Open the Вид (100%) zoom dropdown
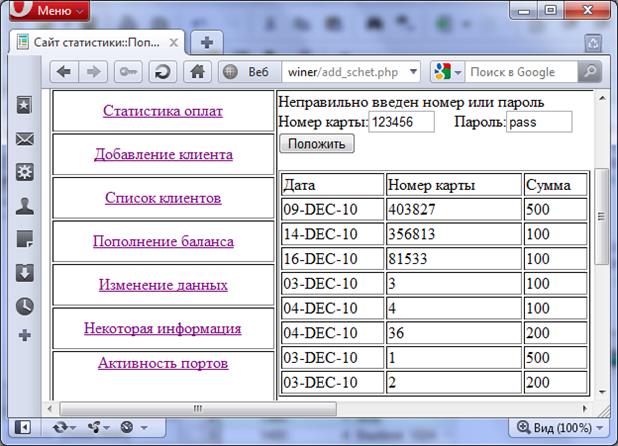 click(554, 427)
